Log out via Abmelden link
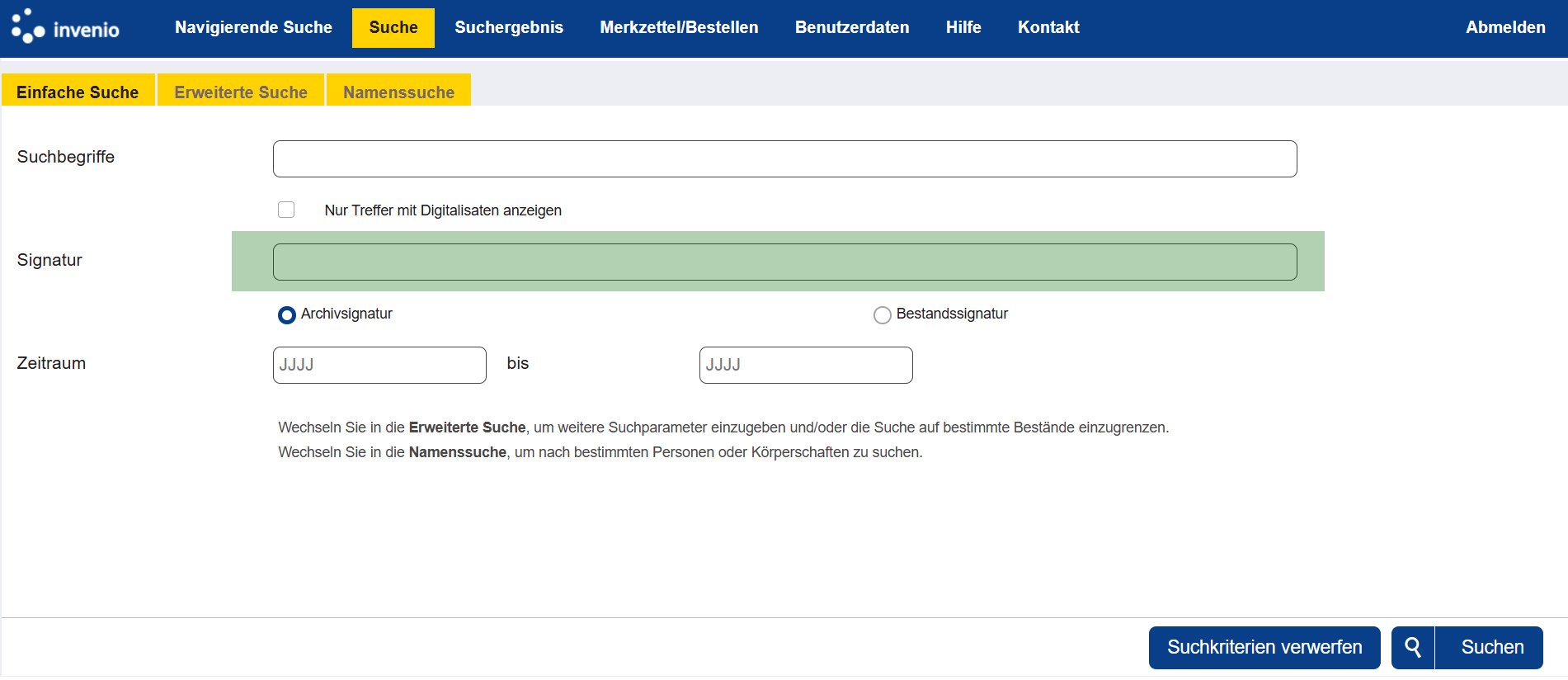Viewport: 1568px width, 680px height. pos(1504,27)
